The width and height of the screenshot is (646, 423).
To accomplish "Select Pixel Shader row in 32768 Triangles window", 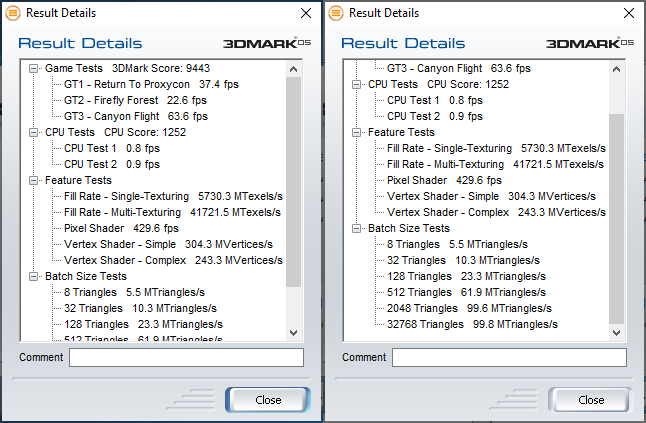I will click(444, 180).
